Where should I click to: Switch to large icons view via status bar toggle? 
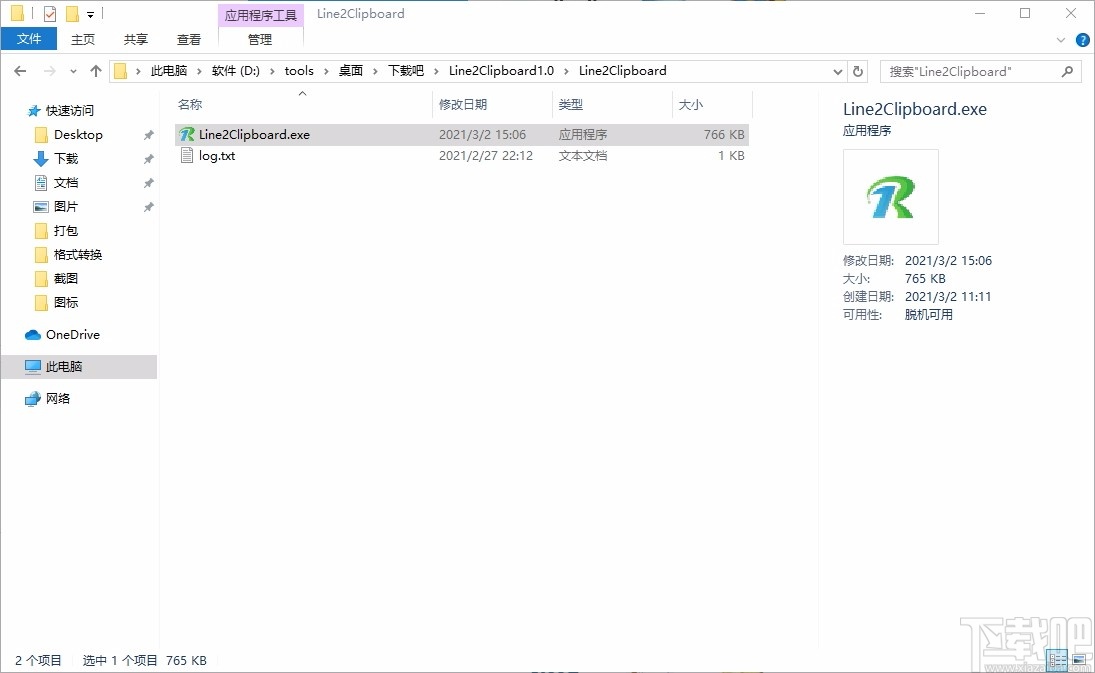(x=1080, y=659)
